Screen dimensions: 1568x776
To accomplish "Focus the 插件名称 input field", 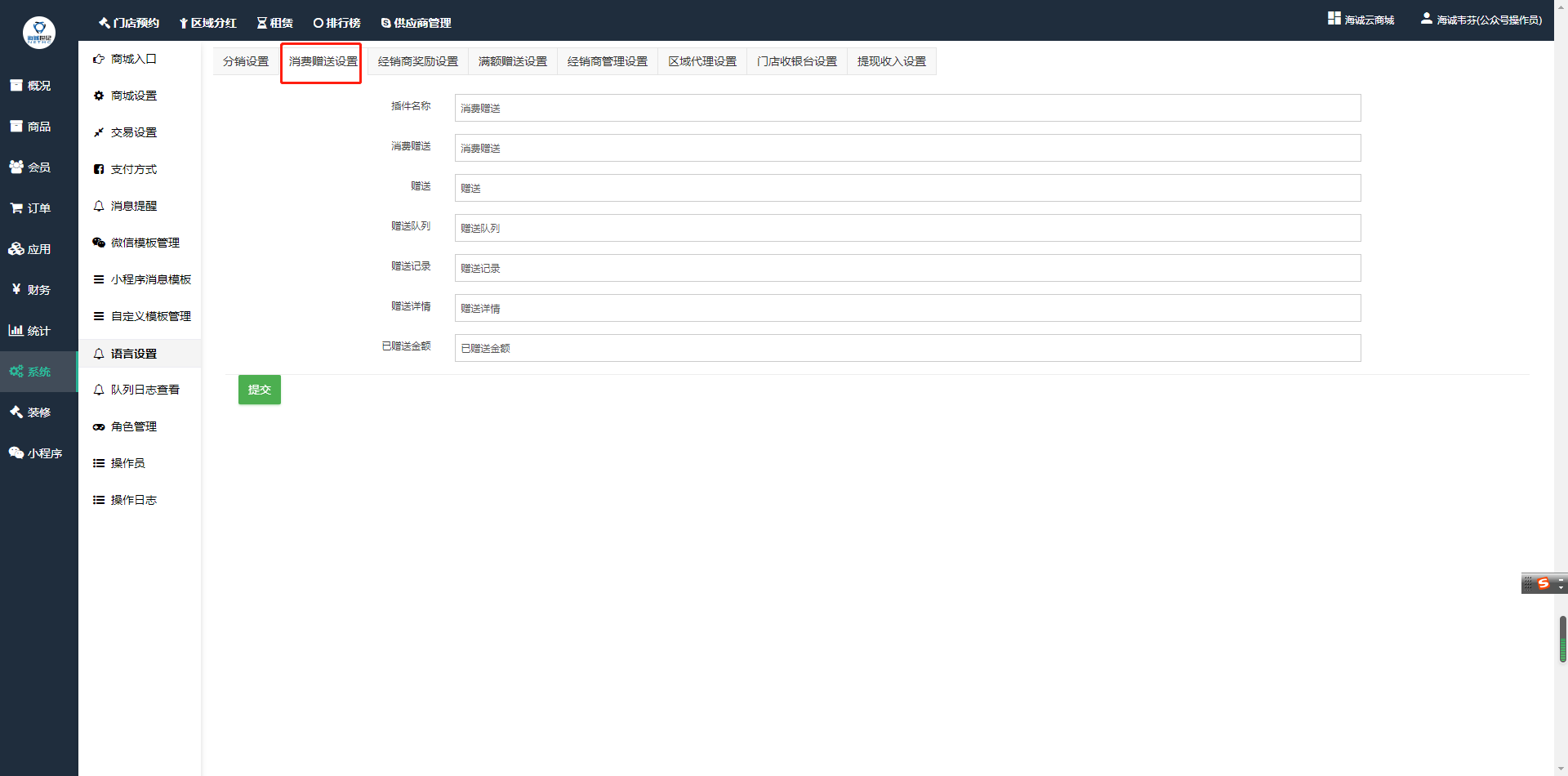I will (x=907, y=108).
